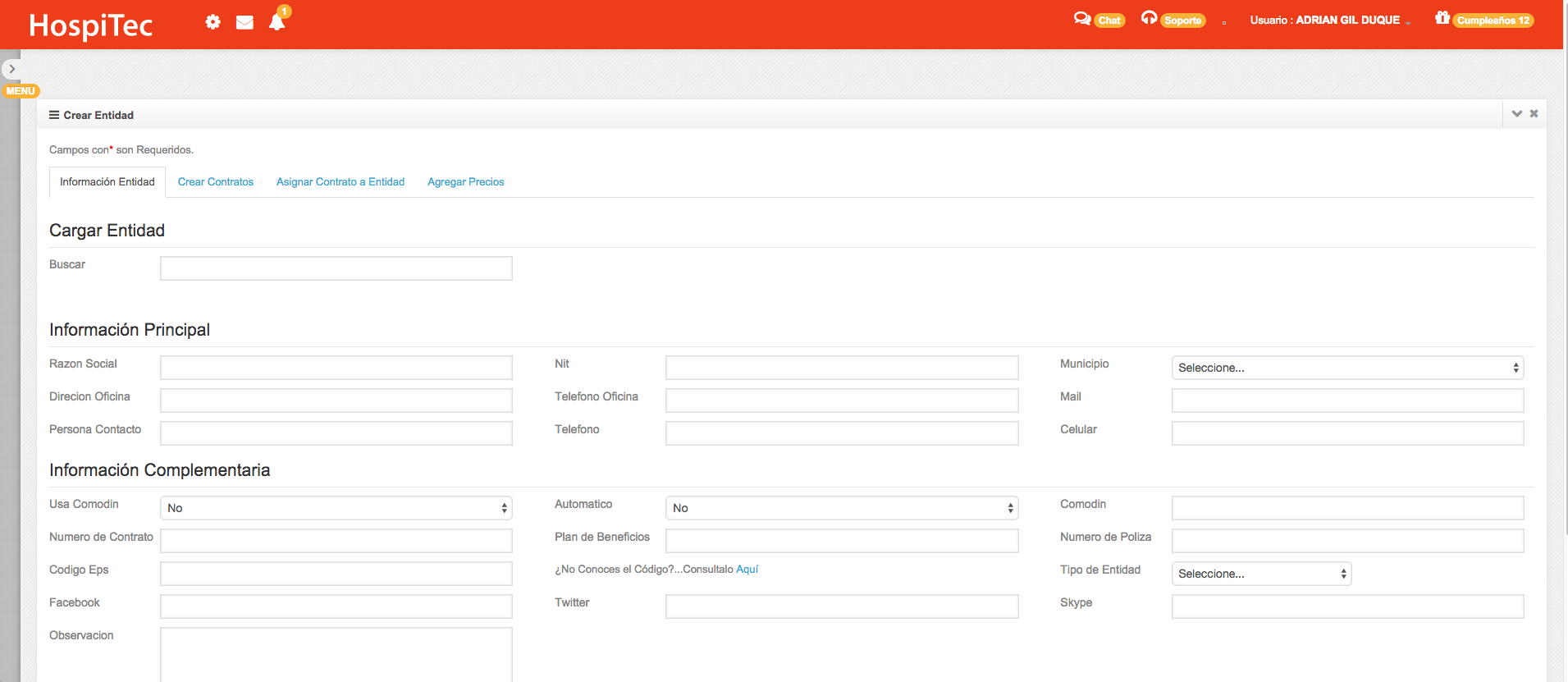Switch to Asignar Contrato a Entidad tab
Image resolution: width=1568 pixels, height=682 pixels.
341,182
